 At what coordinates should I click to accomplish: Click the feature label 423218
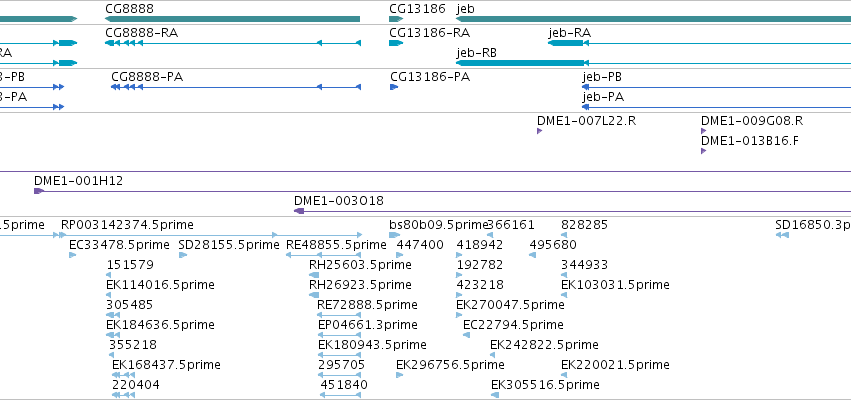pos(480,285)
